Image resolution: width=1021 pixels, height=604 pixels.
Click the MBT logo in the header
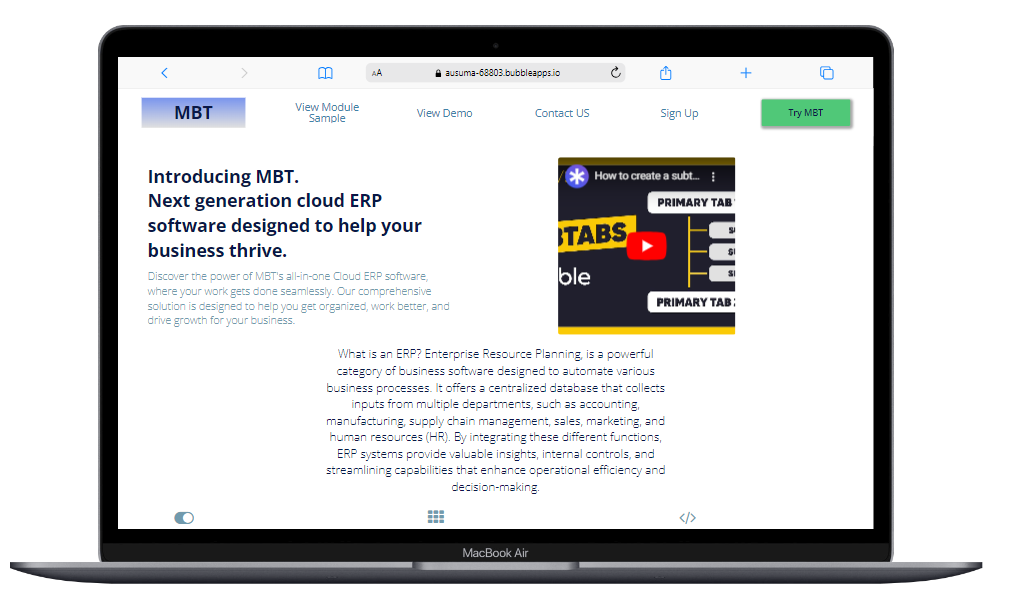(193, 113)
